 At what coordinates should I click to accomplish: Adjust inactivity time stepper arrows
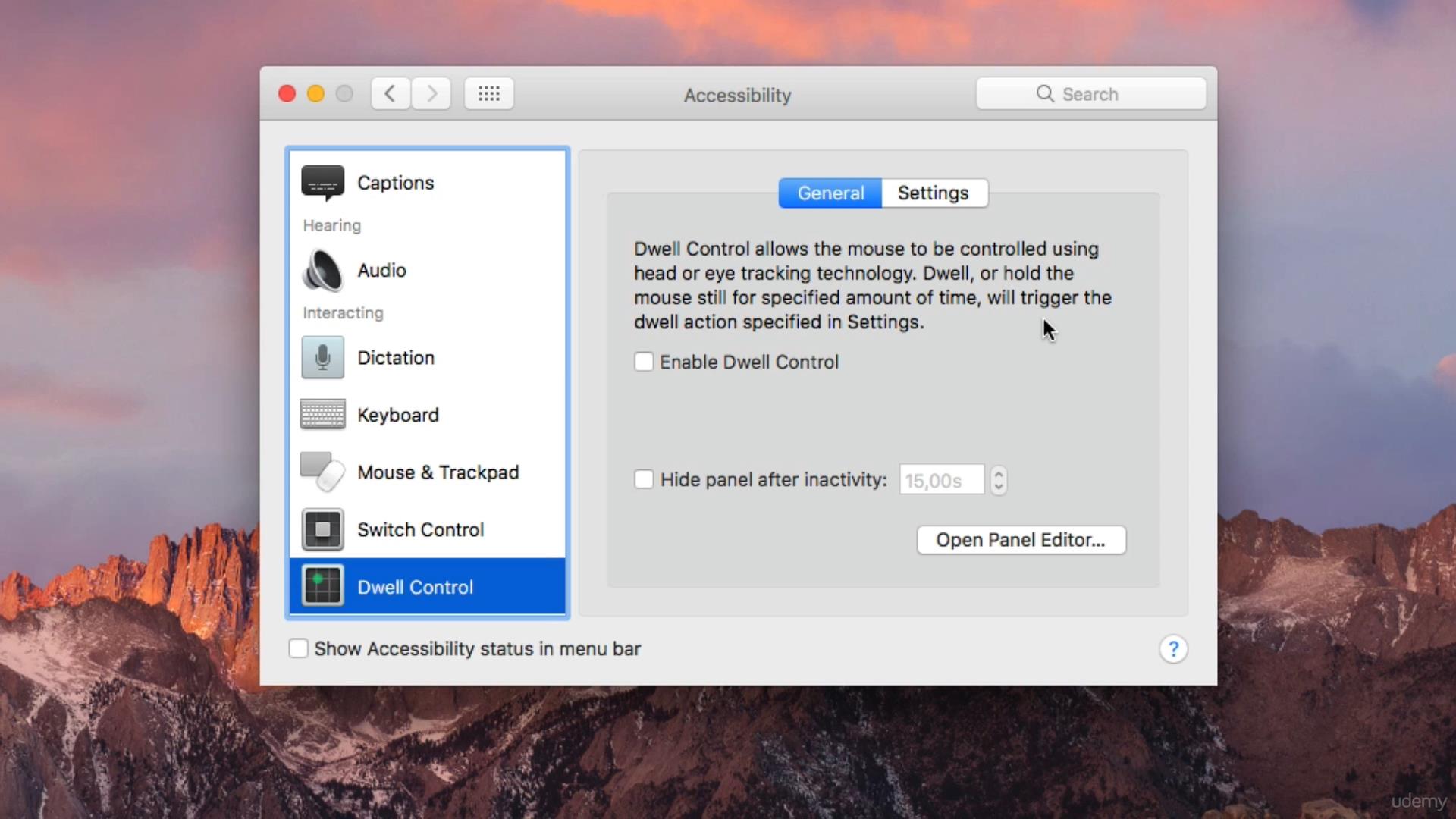tap(999, 480)
